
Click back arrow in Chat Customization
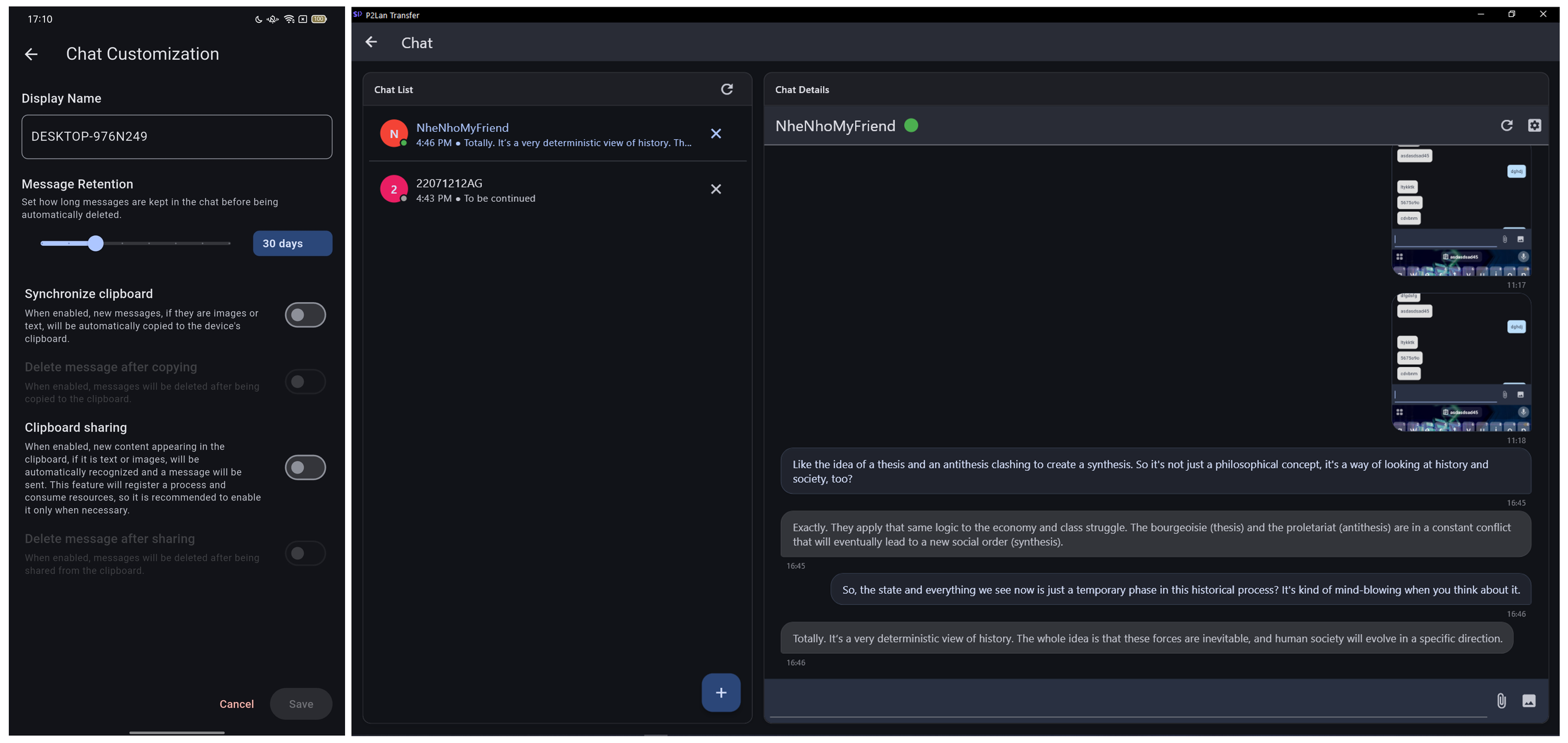click(31, 54)
